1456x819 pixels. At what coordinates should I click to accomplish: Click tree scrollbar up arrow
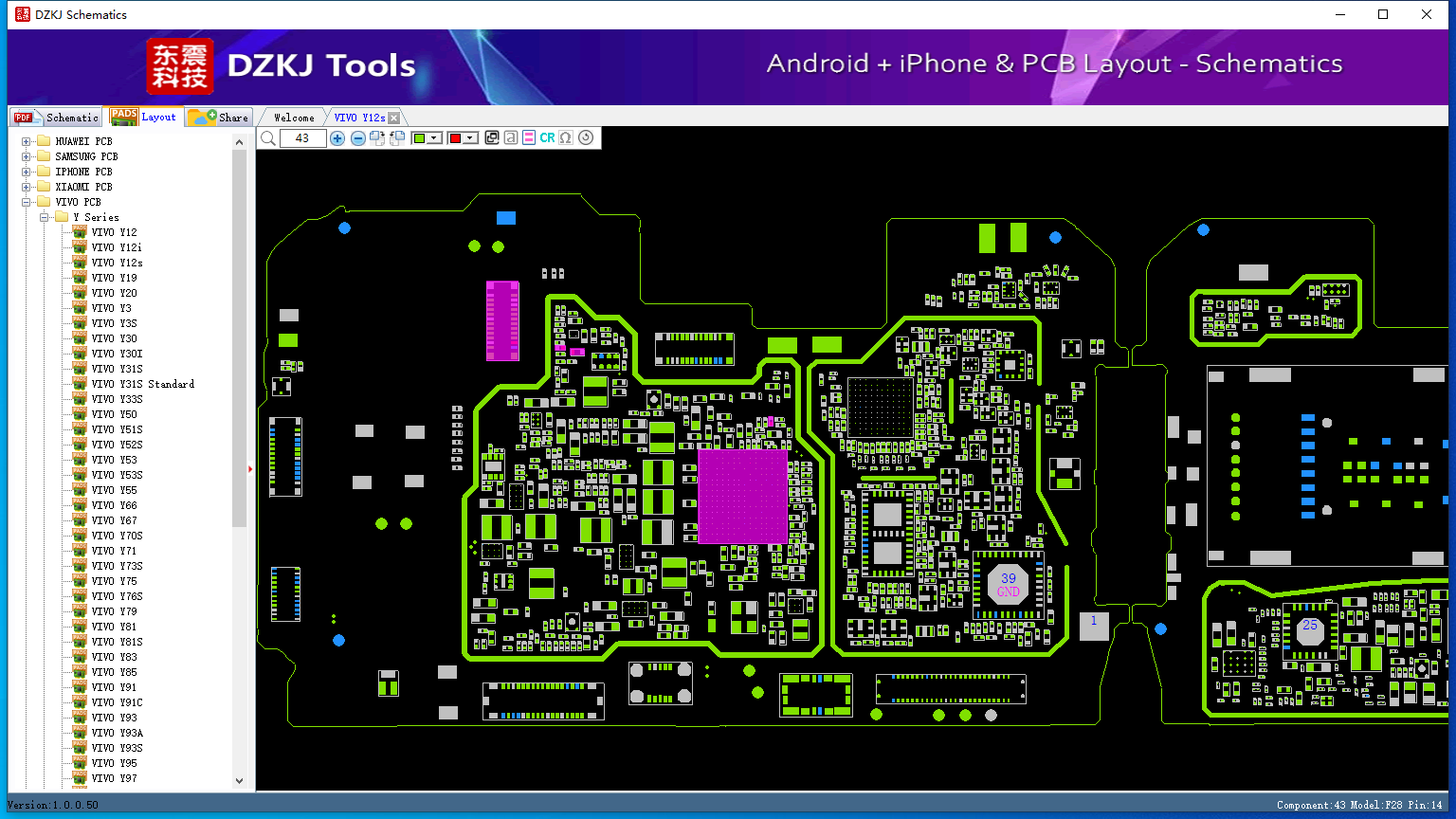point(239,141)
